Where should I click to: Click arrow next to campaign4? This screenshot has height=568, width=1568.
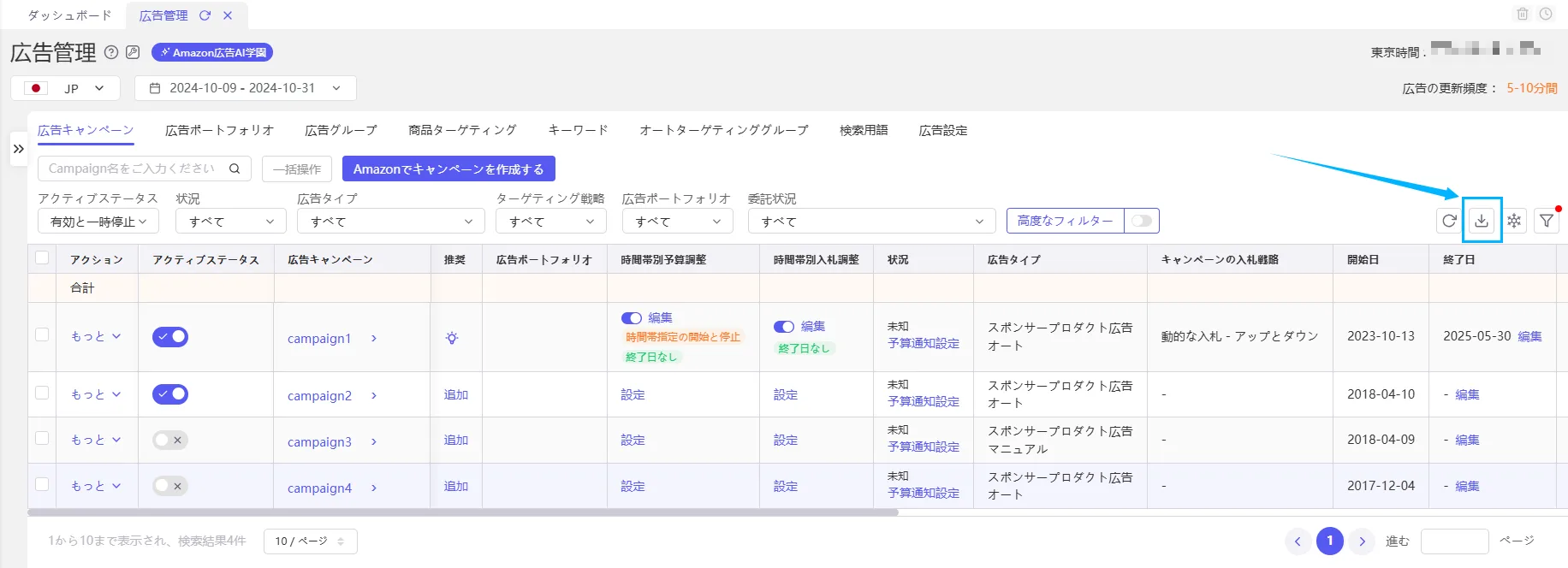click(x=374, y=488)
